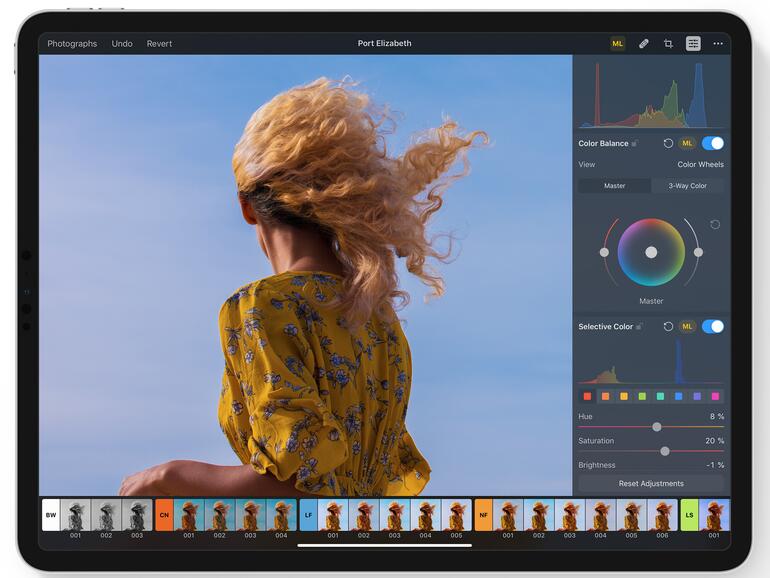Toggle the Color Balance switch off
Viewport: 770px width, 578px height.
click(x=713, y=143)
